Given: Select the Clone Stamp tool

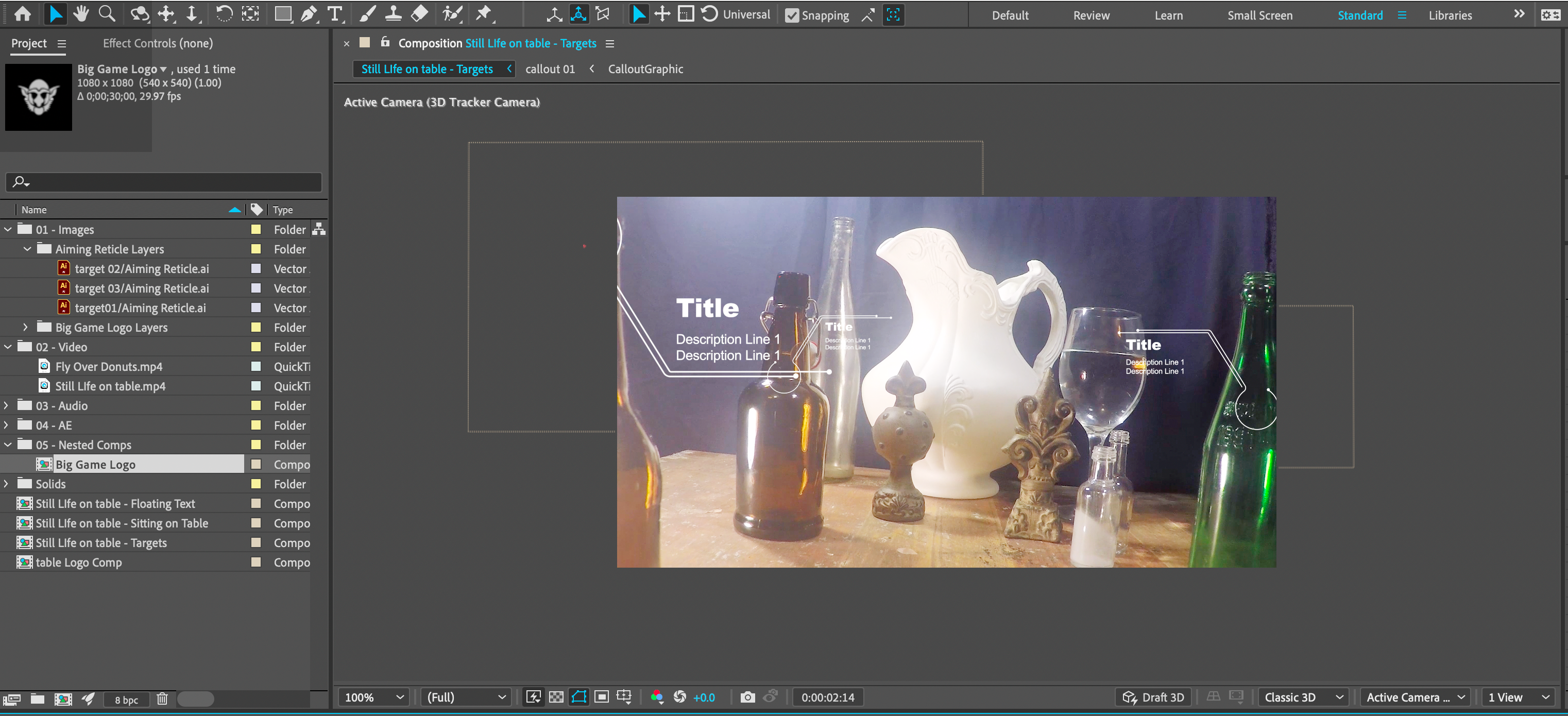Looking at the screenshot, I should [393, 13].
